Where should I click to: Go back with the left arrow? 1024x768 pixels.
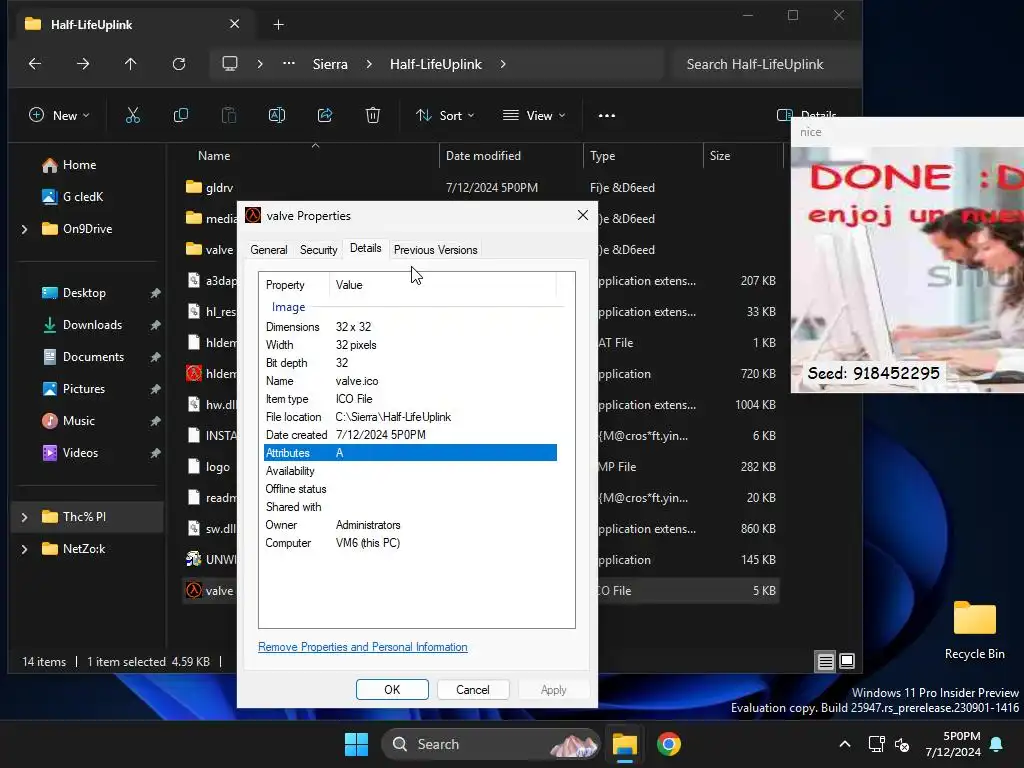(x=35, y=64)
